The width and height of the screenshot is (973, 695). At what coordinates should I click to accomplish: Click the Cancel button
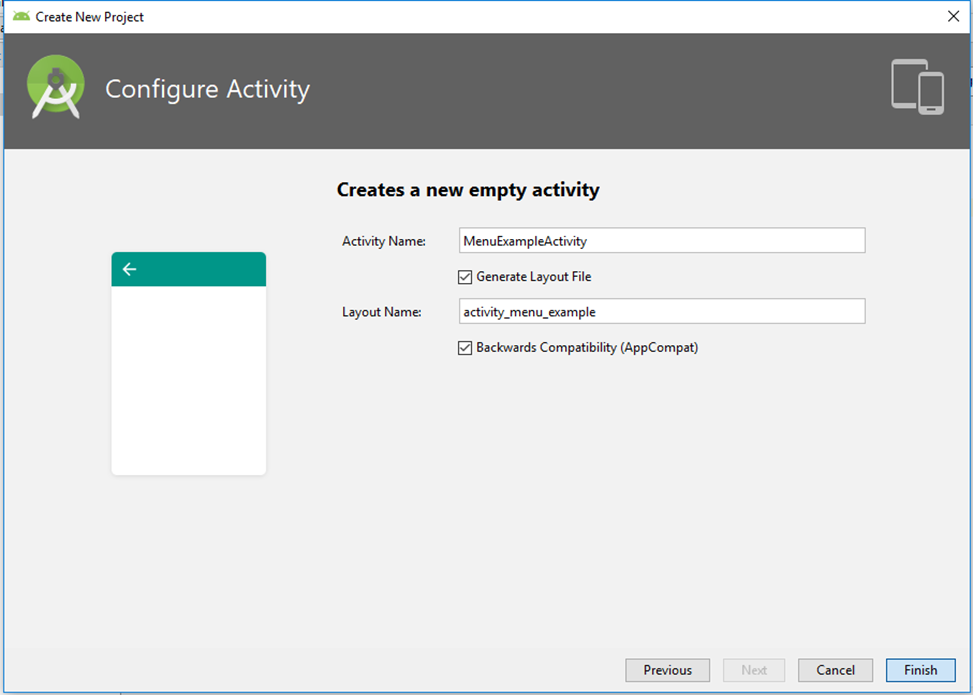835,670
